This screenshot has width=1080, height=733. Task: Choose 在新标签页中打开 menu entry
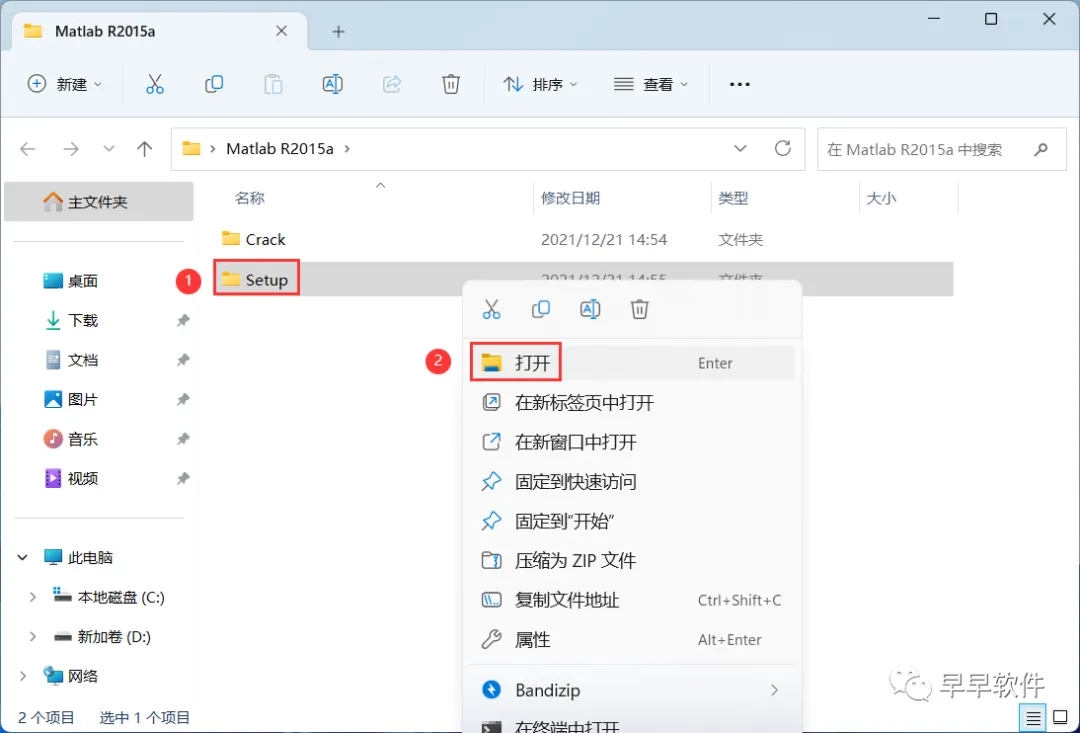pos(632,402)
